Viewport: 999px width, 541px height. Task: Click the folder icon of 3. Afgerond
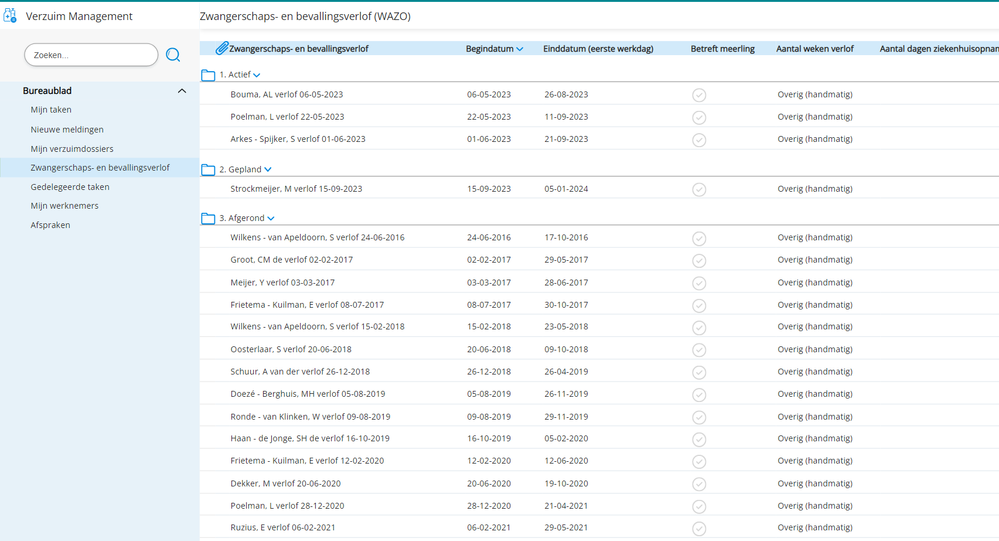click(208, 219)
